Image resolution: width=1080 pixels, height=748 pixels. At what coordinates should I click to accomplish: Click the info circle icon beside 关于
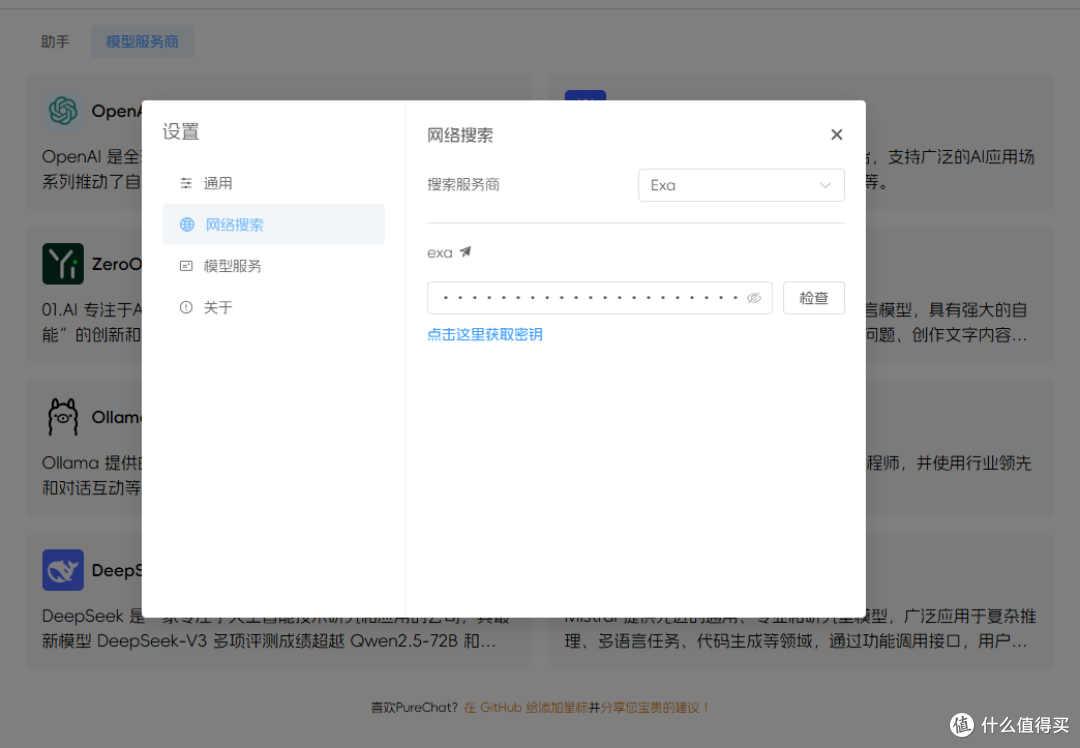pyautogui.click(x=186, y=307)
